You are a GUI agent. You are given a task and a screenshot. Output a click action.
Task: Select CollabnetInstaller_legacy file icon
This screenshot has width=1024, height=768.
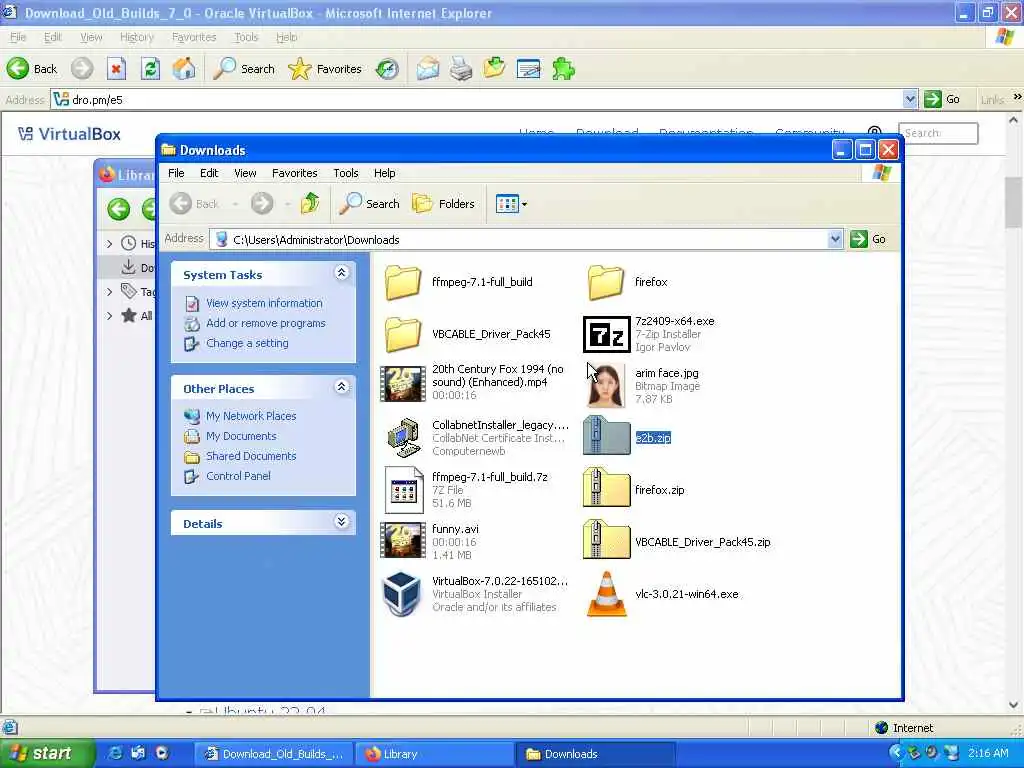click(403, 437)
